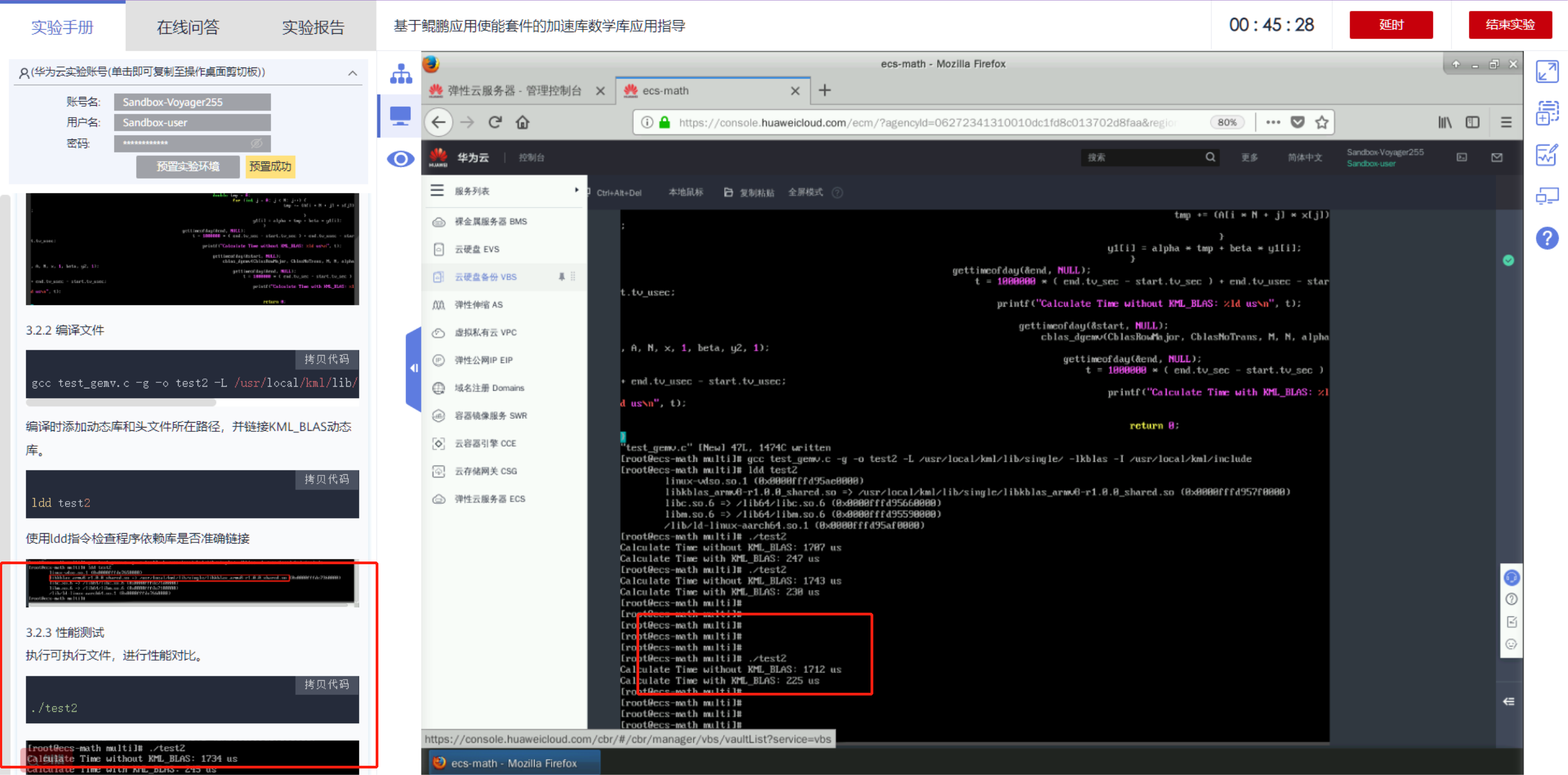Toggle pin on 云硬盘备份 VBS item
This screenshot has height=775, width=1568.
pos(561,276)
